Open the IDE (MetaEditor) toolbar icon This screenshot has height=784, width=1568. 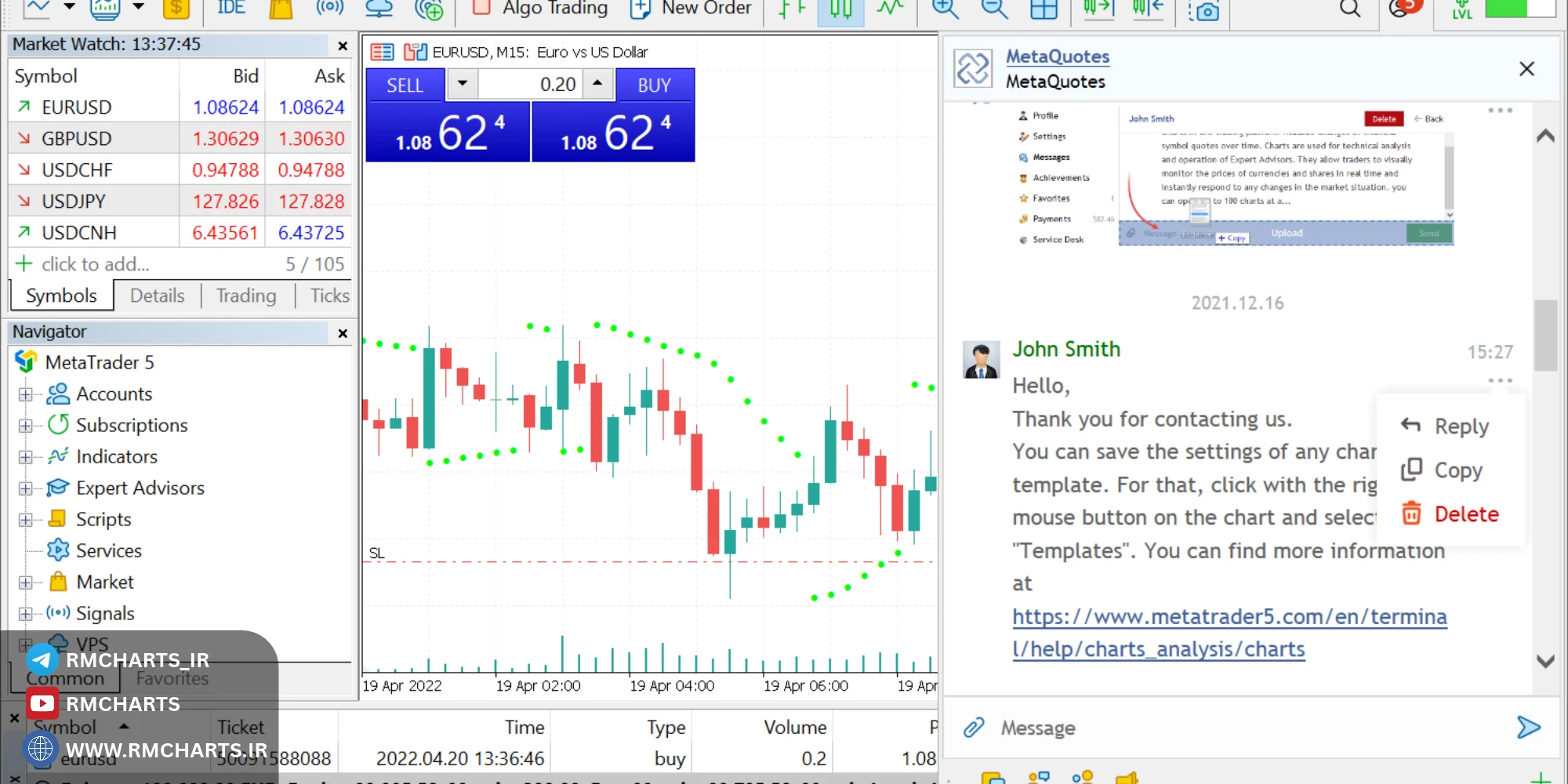pyautogui.click(x=230, y=8)
